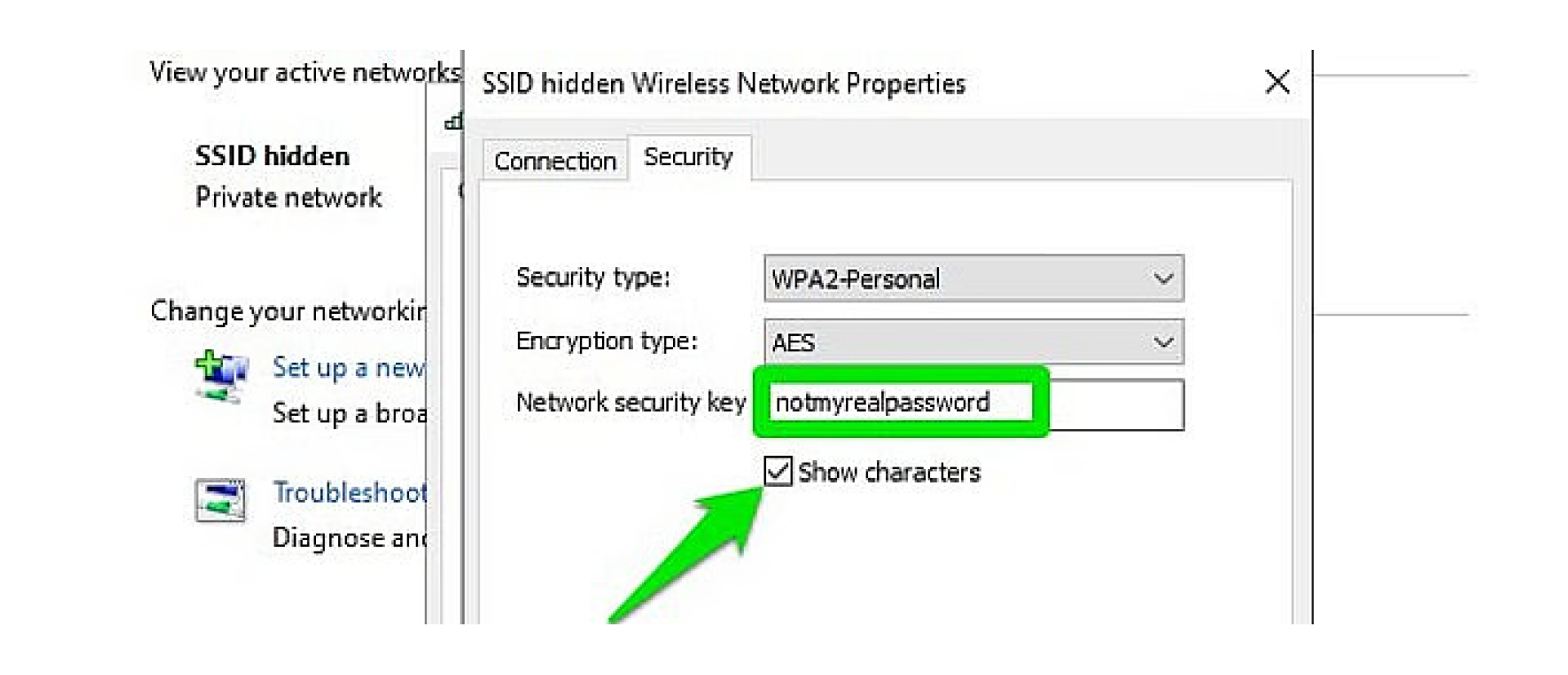
Task: Close the Wireless Network Properties dialog
Action: click(x=1278, y=82)
